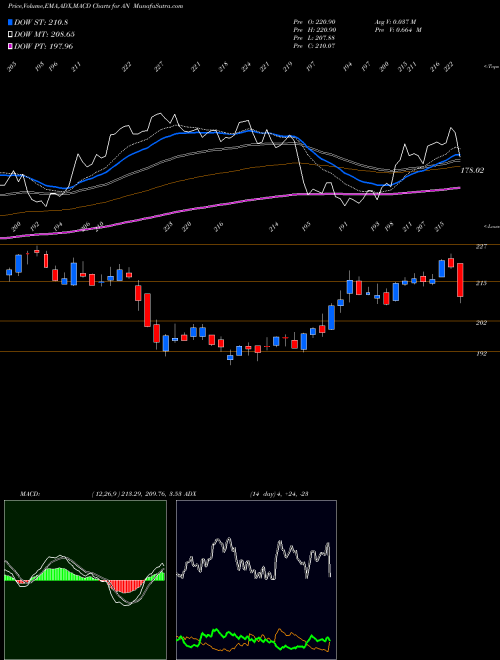Click the 'Pre C: 210.07' value

314,46
